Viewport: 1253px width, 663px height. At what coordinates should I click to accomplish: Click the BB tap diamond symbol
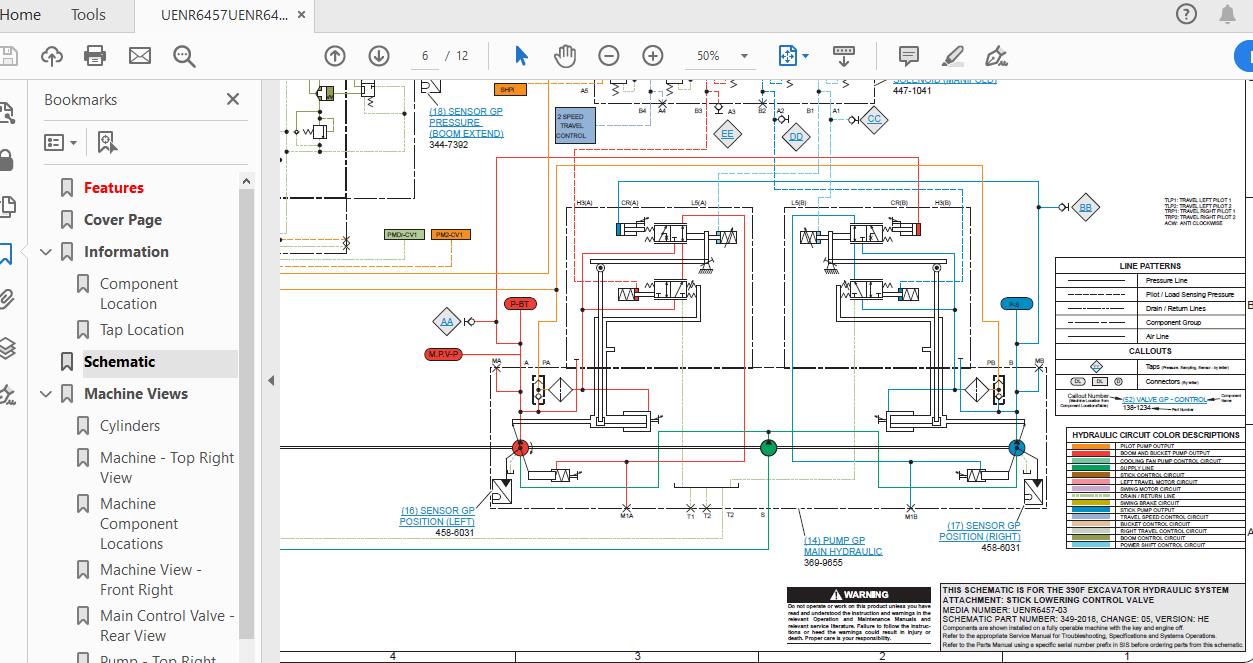click(1085, 207)
